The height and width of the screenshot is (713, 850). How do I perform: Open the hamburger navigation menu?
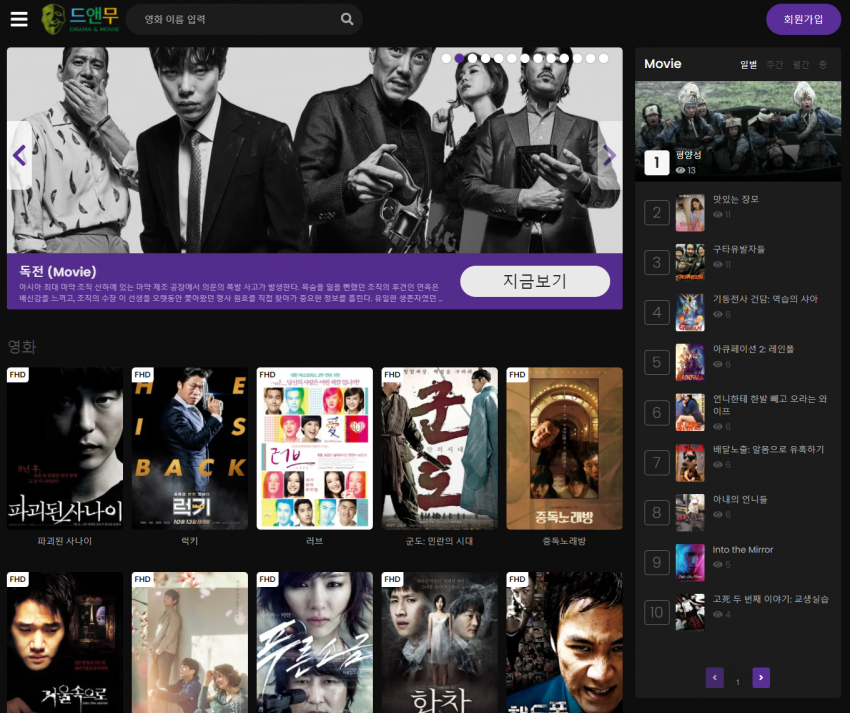click(x=19, y=20)
